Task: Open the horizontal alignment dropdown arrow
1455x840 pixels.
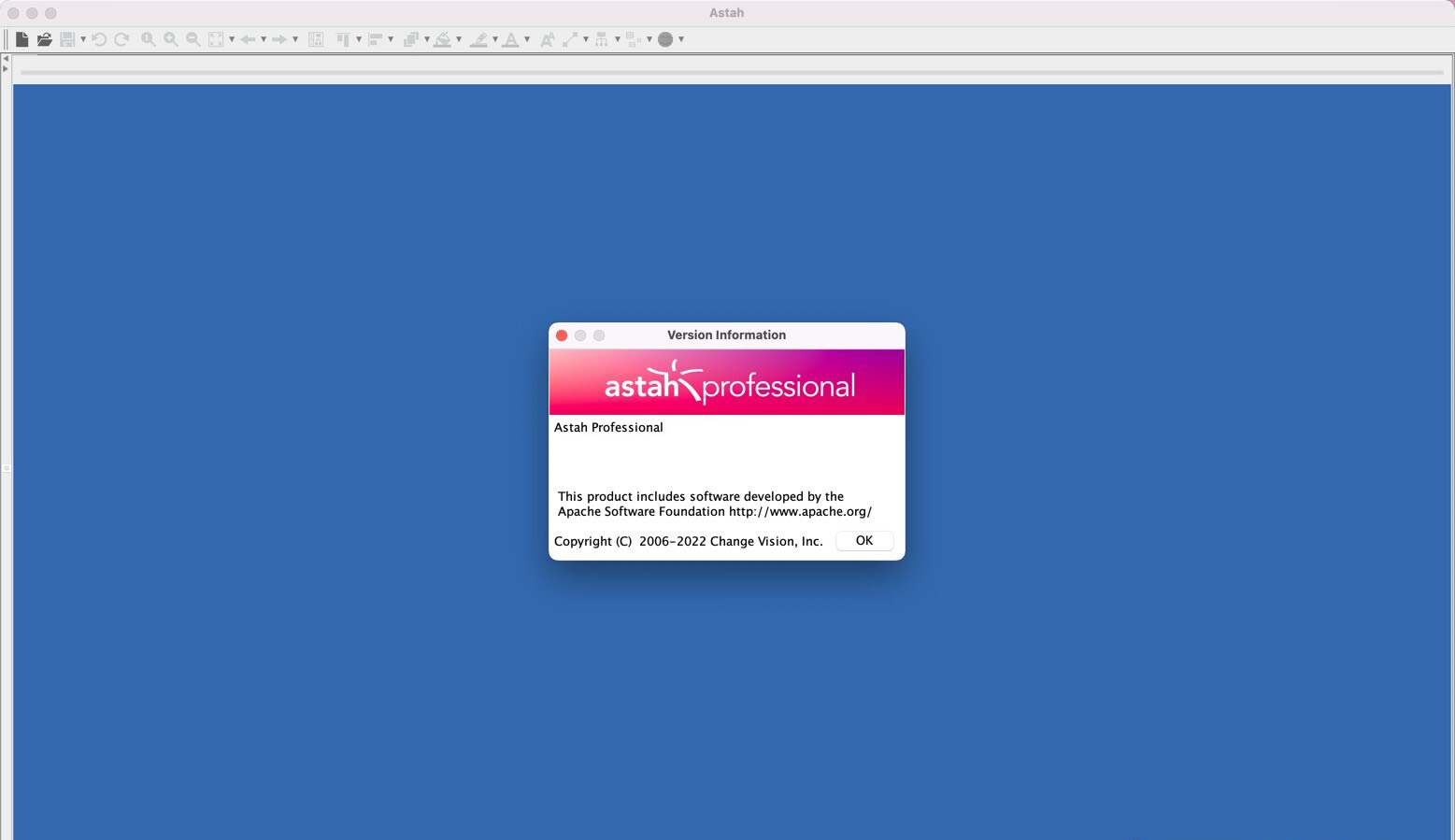Action: tap(391, 39)
